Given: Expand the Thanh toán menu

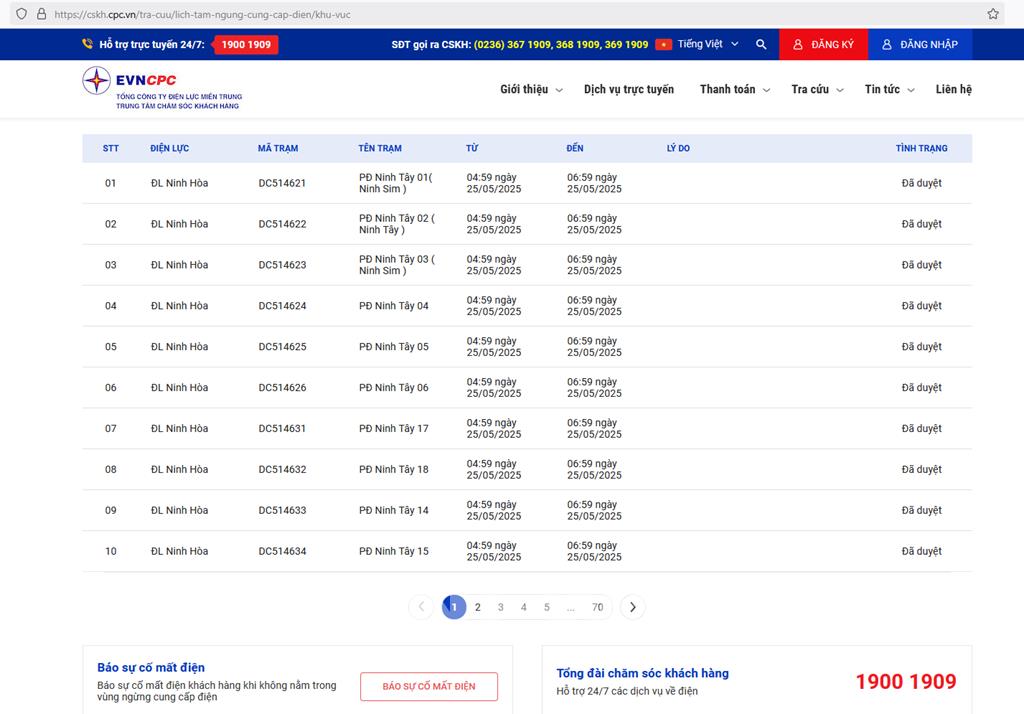Looking at the screenshot, I should click(x=734, y=89).
